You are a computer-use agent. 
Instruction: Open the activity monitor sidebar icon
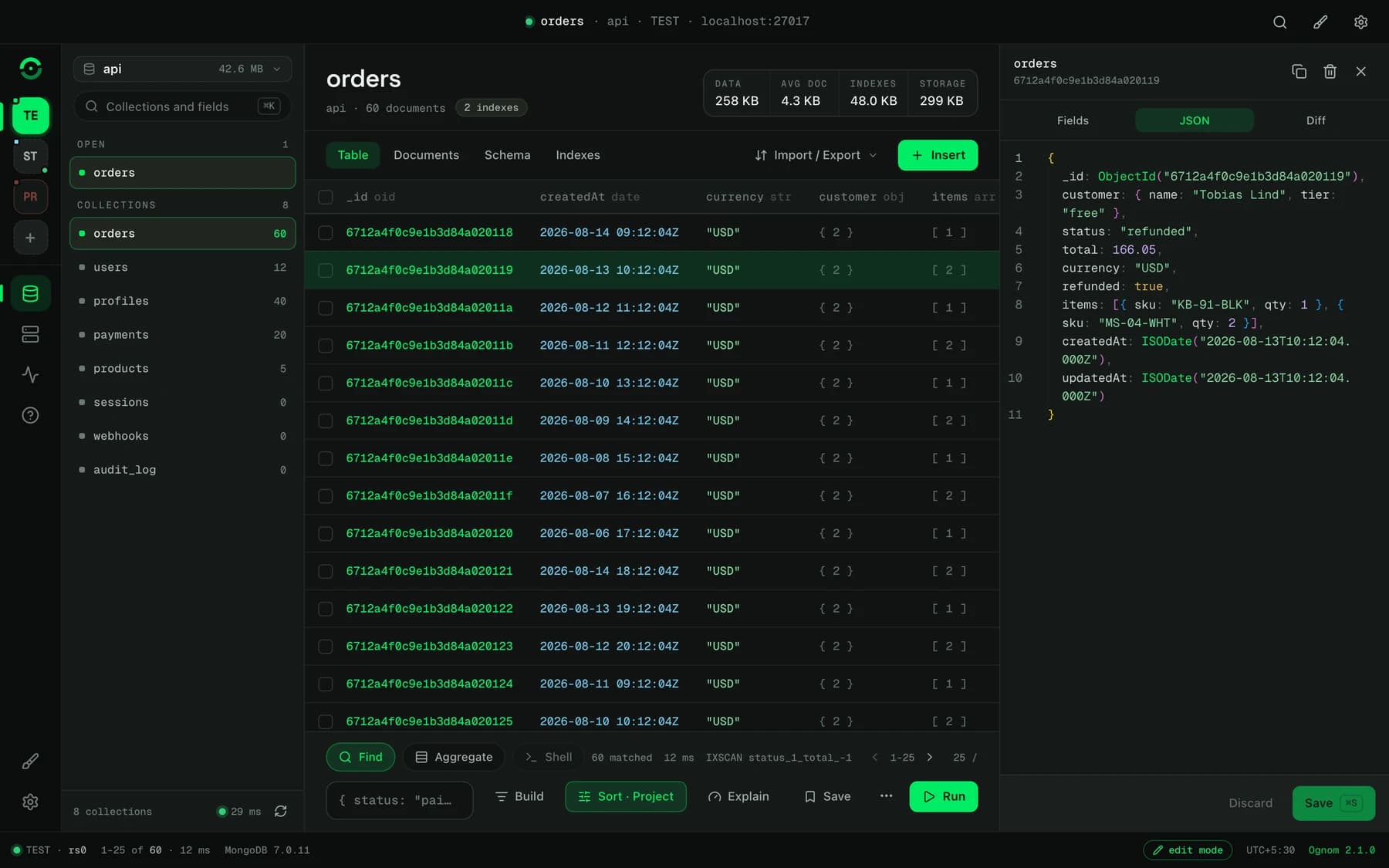[31, 375]
